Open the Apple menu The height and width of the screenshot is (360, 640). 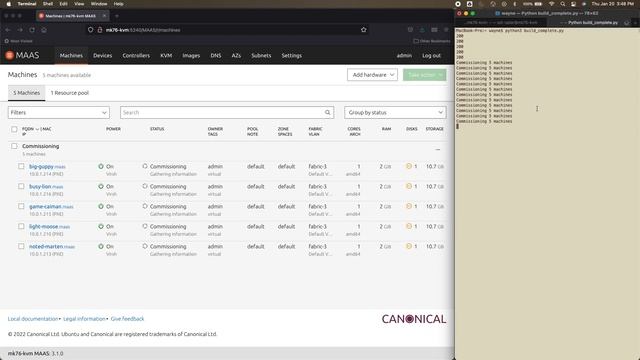(9, 4)
